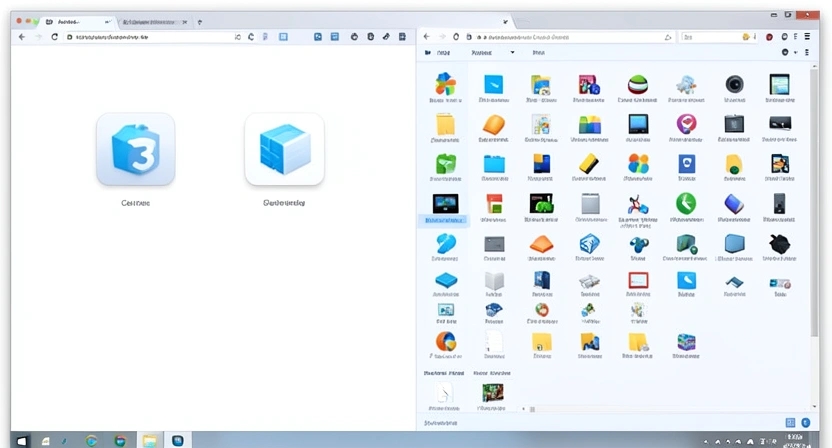The height and width of the screenshot is (448, 832).
Task: Open the photo thumbnail in the bottom section
Action: [x=492, y=393]
